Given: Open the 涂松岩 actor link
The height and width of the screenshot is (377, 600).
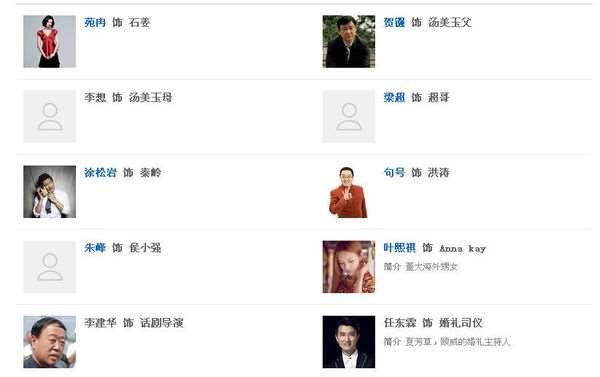Looking at the screenshot, I should (x=100, y=172).
